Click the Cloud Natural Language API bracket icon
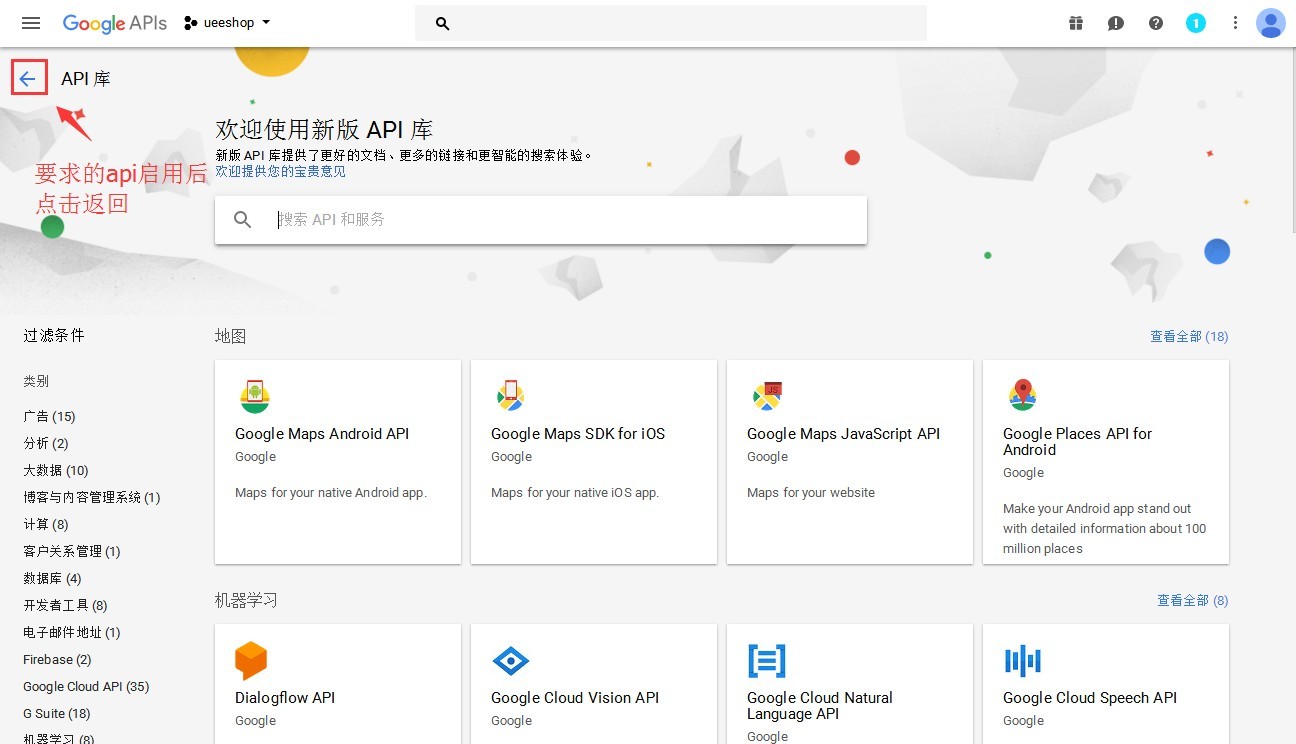The image size is (1296, 744). [767, 661]
